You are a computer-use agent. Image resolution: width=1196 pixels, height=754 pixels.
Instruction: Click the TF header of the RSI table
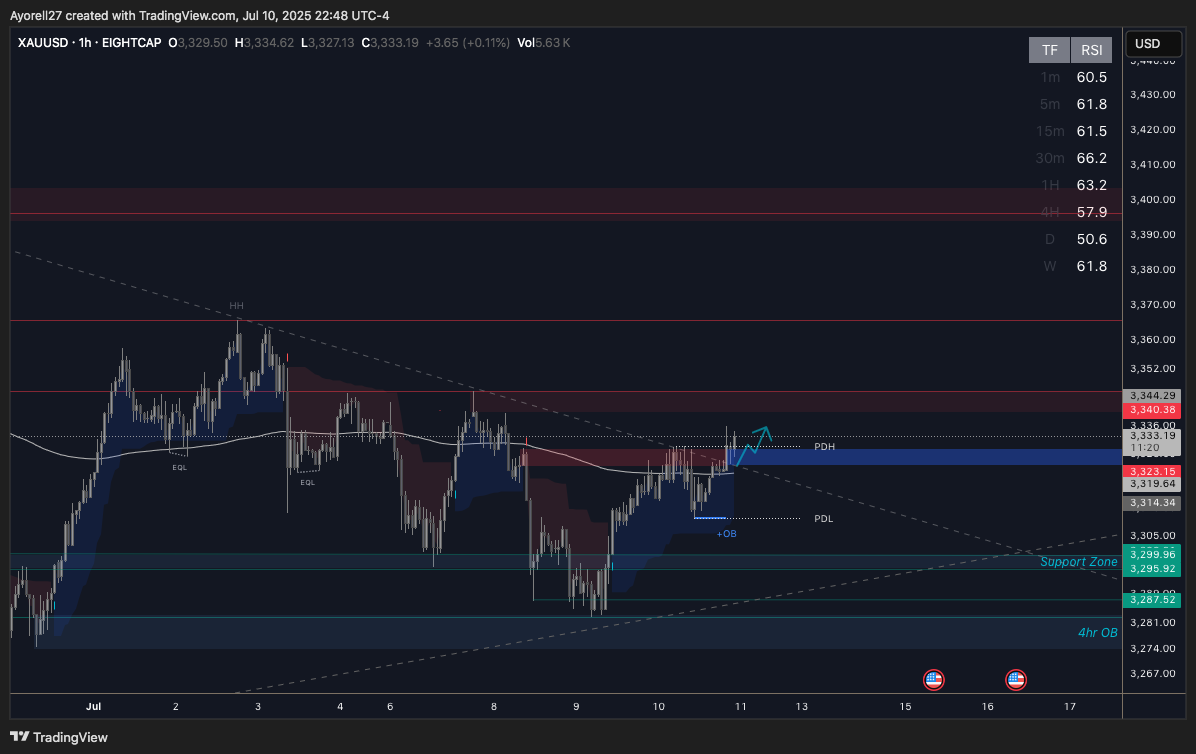click(1050, 50)
